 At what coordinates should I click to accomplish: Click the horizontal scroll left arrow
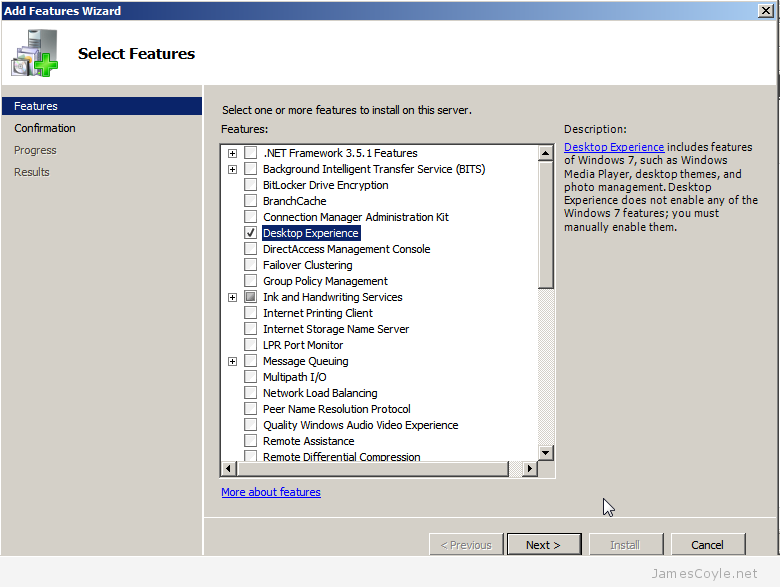click(228, 468)
